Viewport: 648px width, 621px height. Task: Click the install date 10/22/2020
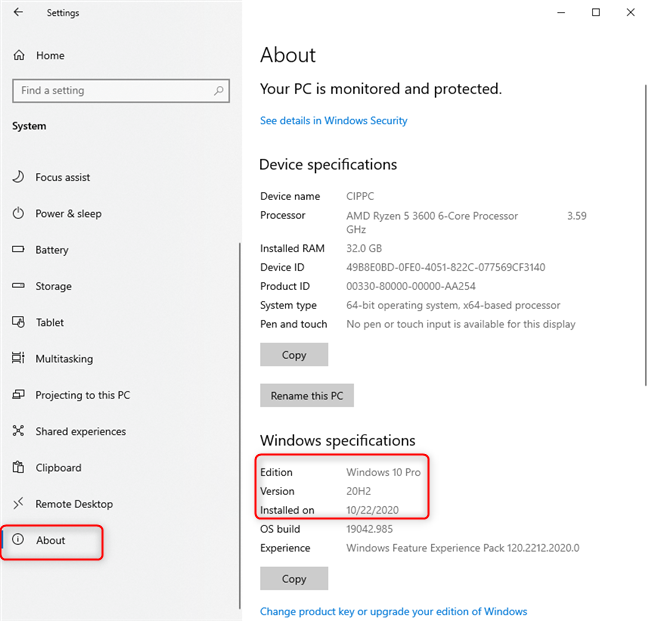[x=372, y=510]
